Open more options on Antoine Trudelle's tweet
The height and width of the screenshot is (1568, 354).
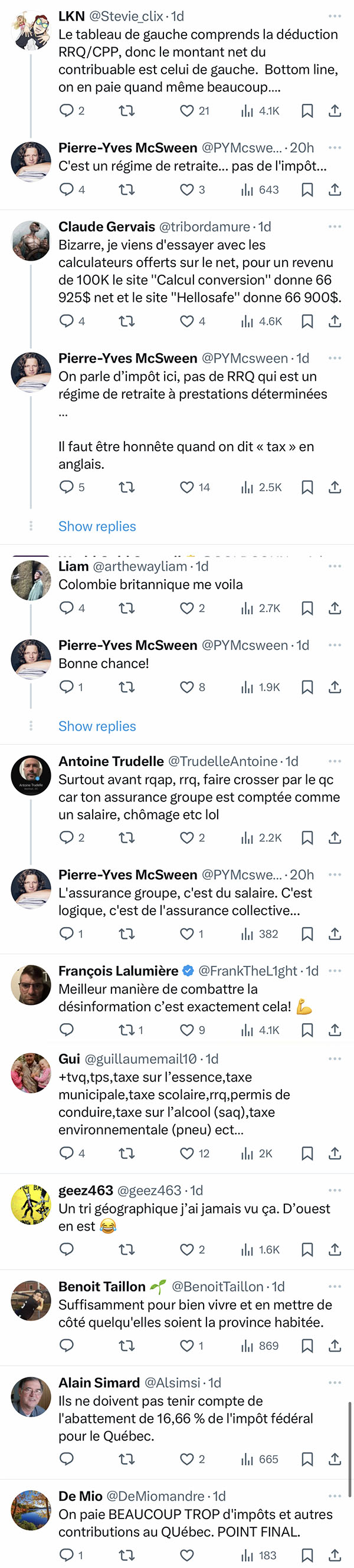coord(335,761)
